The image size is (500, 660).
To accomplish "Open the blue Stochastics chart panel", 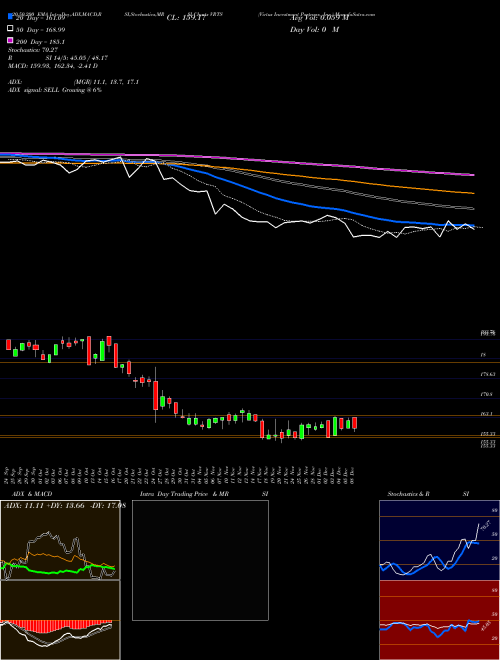I will pyautogui.click(x=439, y=540).
